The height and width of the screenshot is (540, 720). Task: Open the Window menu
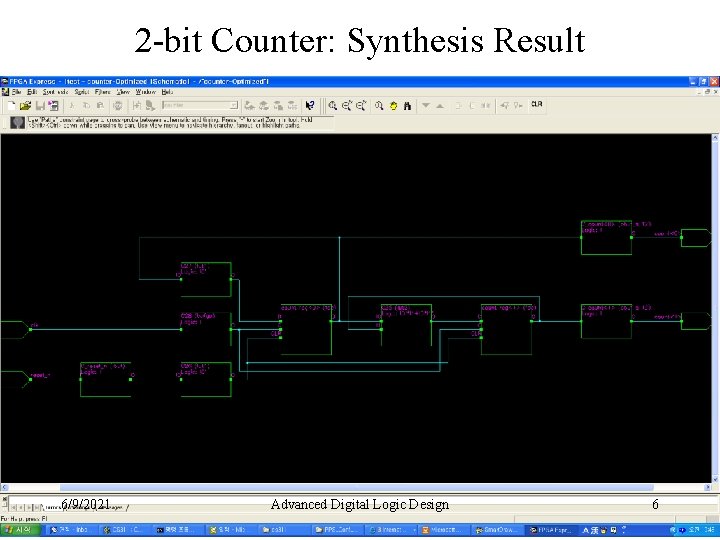146,92
